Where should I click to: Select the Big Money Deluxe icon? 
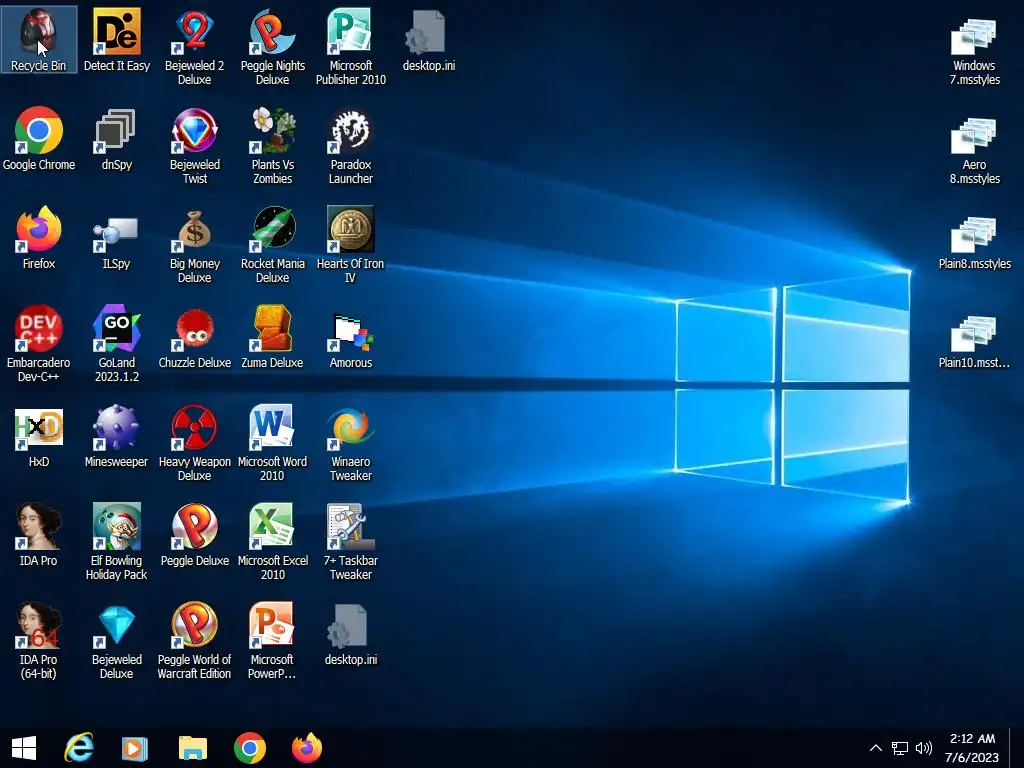pyautogui.click(x=195, y=245)
